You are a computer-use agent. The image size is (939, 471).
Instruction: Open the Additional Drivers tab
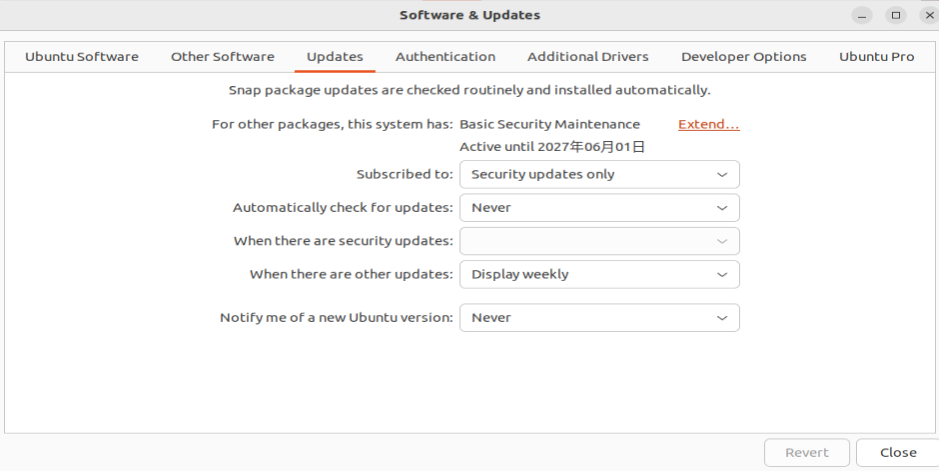(587, 57)
